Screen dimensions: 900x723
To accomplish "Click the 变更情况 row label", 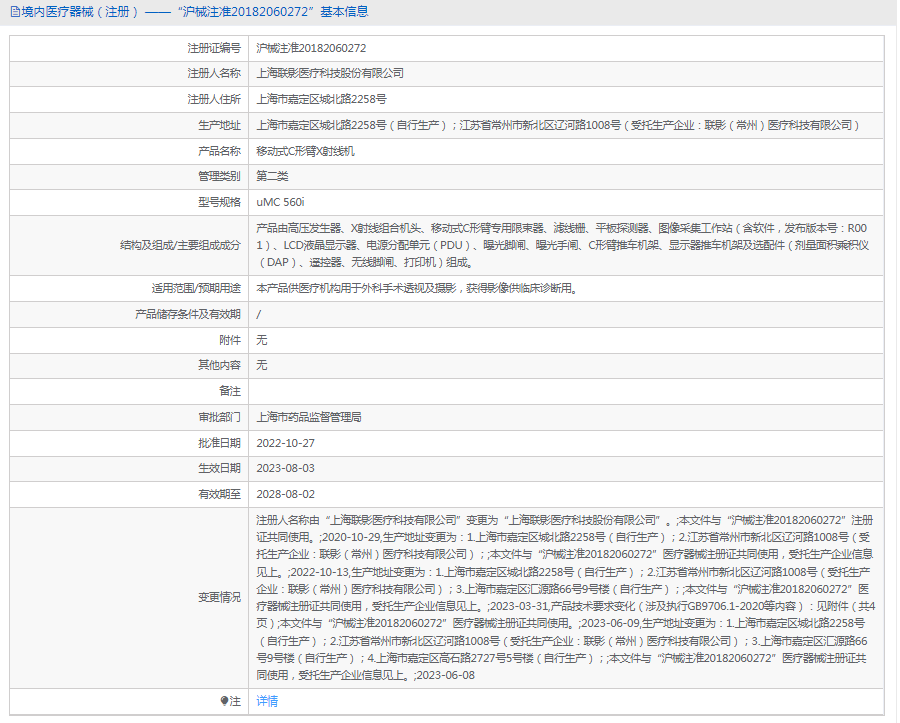I will click(x=219, y=597).
